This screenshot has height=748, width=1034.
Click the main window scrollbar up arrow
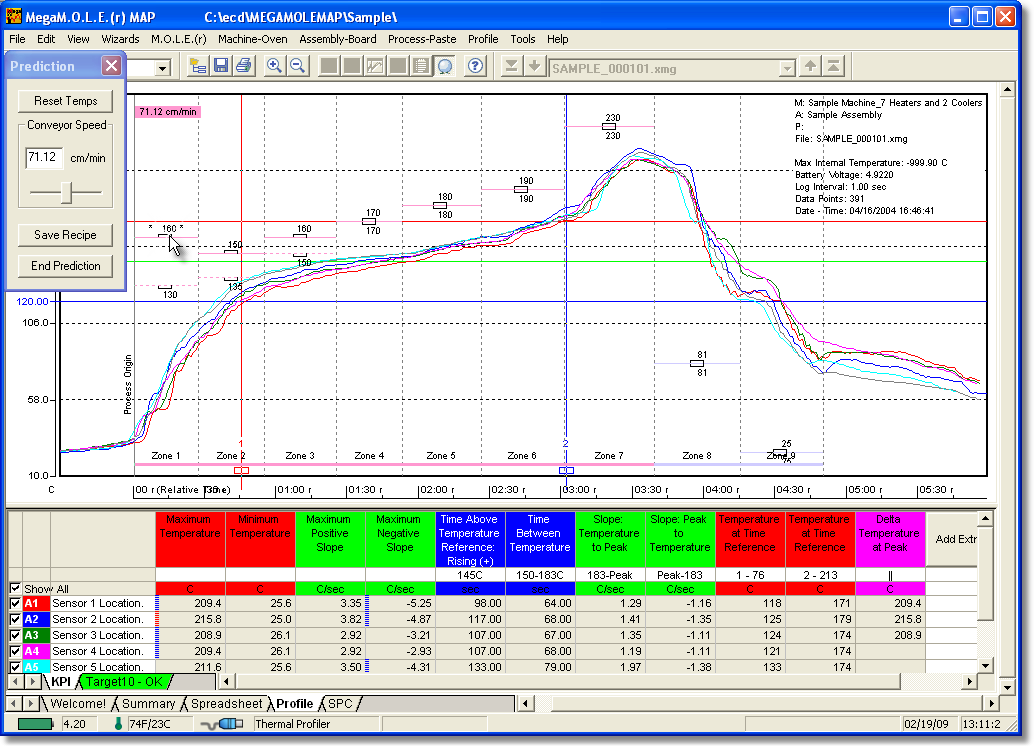click(x=1007, y=89)
